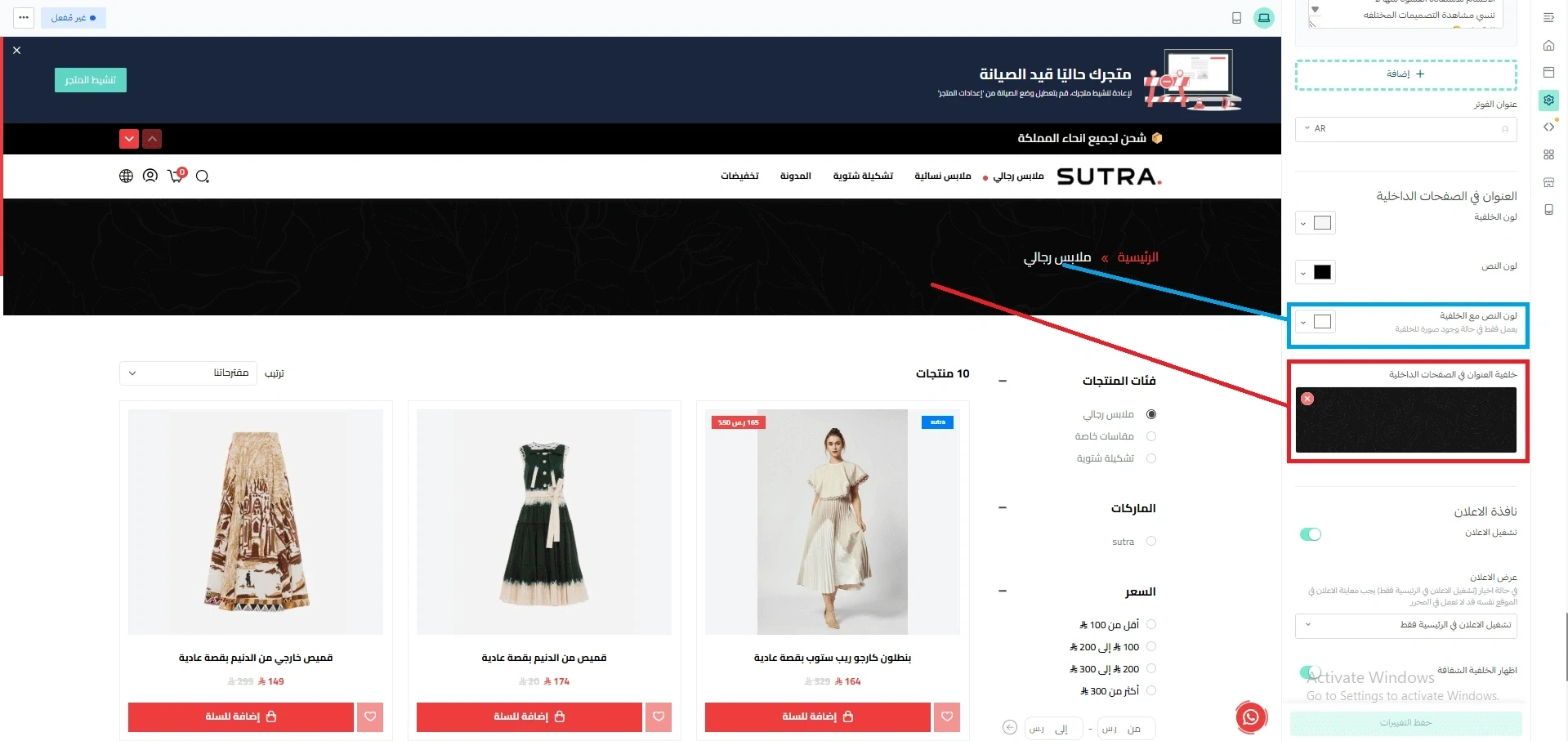Toggle the تشغيل الاعلان switch
The width and height of the screenshot is (1568, 741).
[x=1311, y=534]
